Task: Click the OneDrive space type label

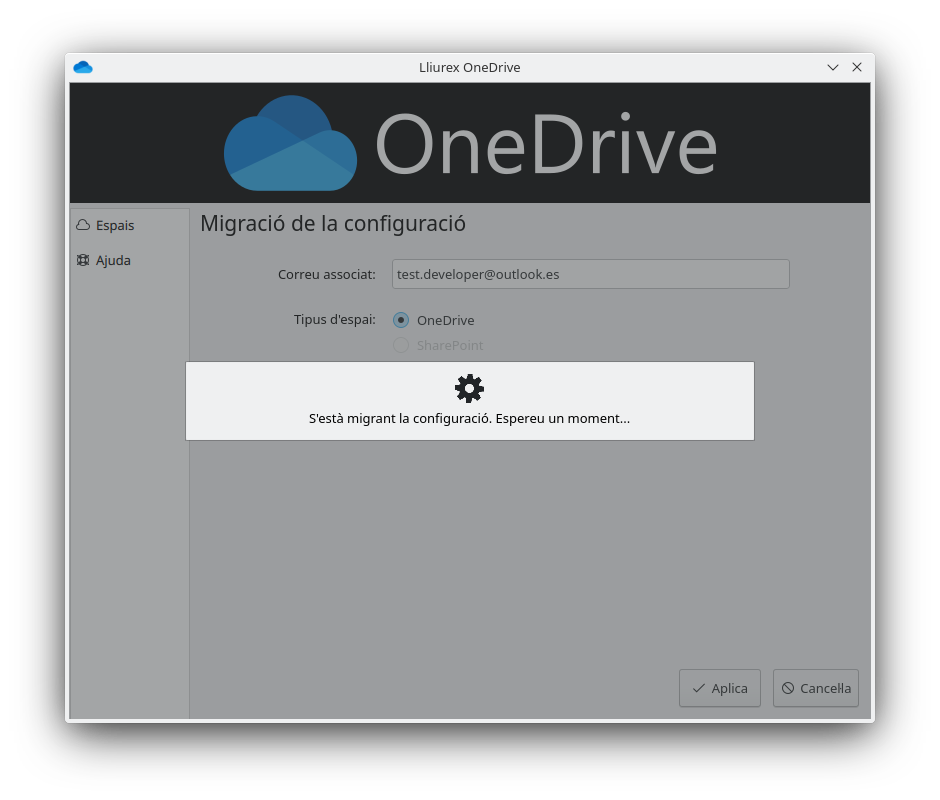Action: (445, 321)
